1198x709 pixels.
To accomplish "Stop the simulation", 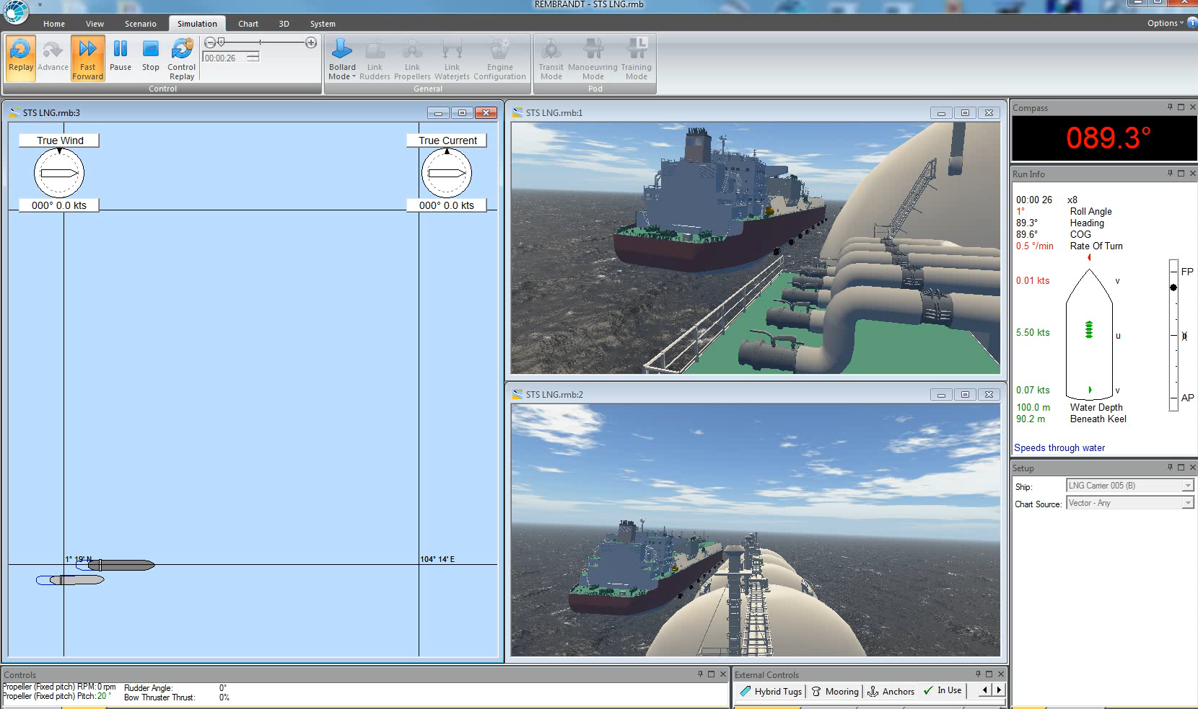I will (150, 56).
